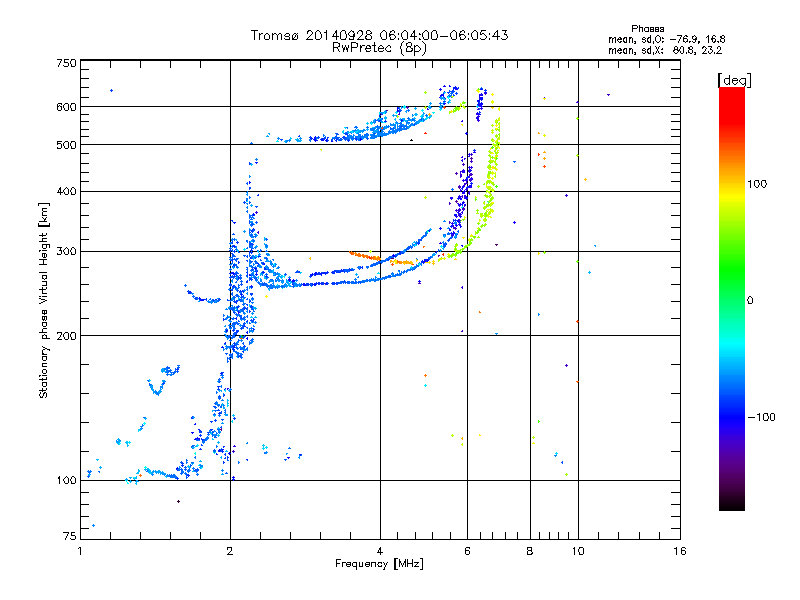This screenshot has height=600, width=800.
Task: Select the 'mean, sd,X: 80.8, 23.2' line
Action: pyautogui.click(x=665, y=50)
